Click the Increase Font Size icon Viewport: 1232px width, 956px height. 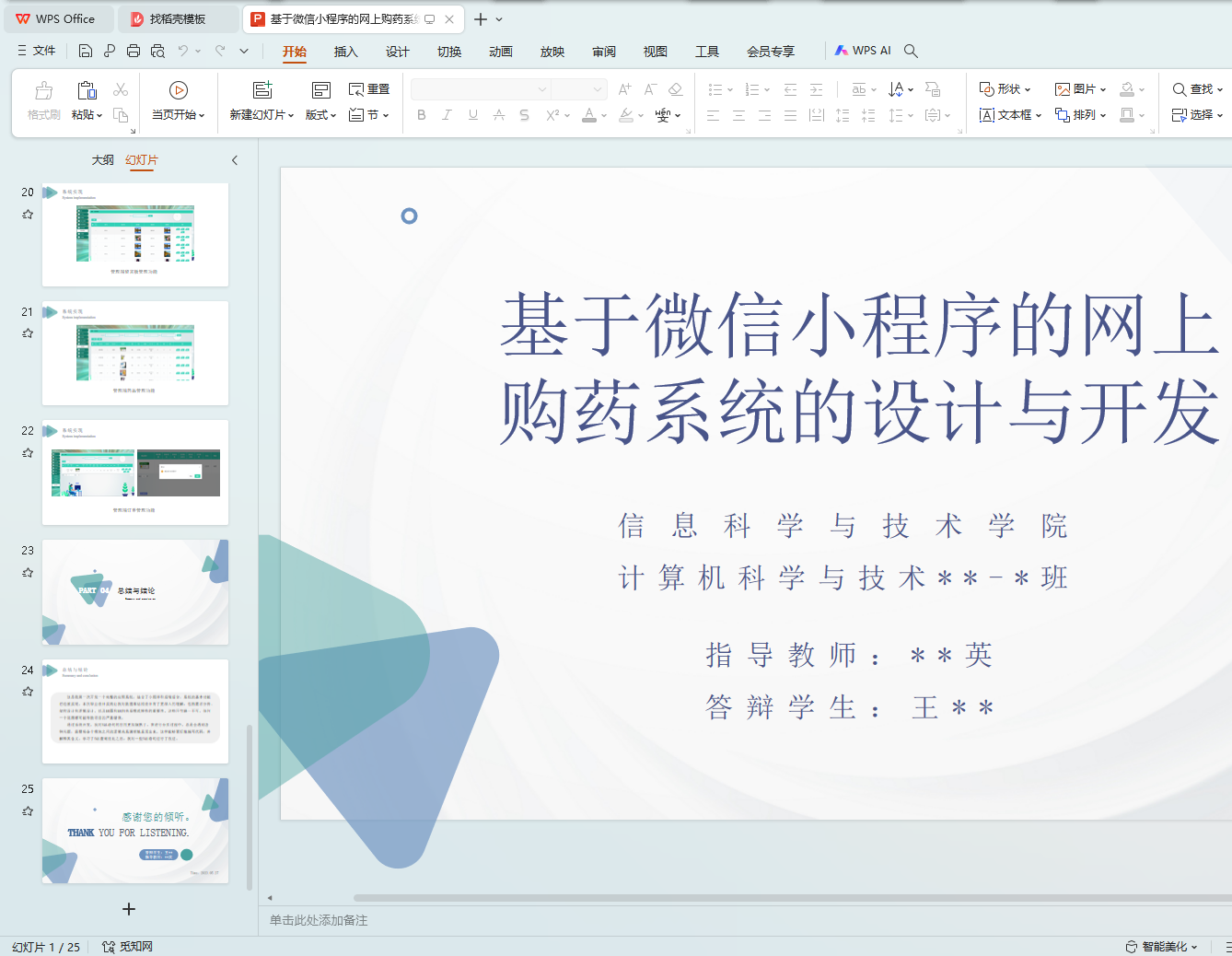625,89
